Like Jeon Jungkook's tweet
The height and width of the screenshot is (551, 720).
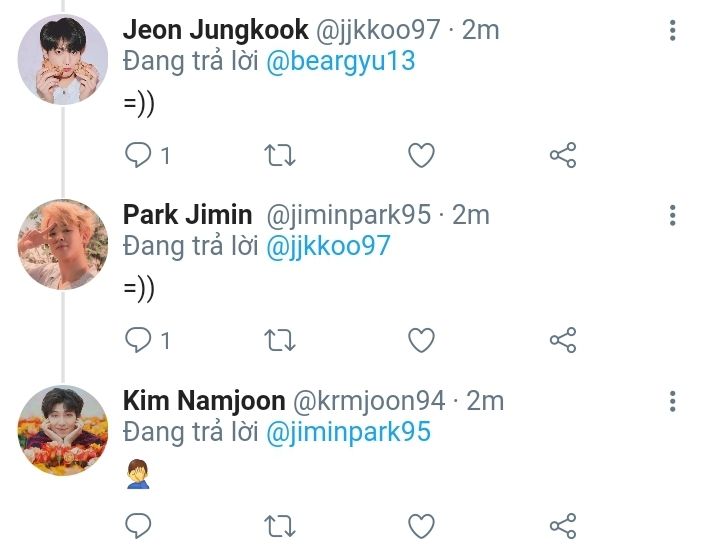click(422, 155)
